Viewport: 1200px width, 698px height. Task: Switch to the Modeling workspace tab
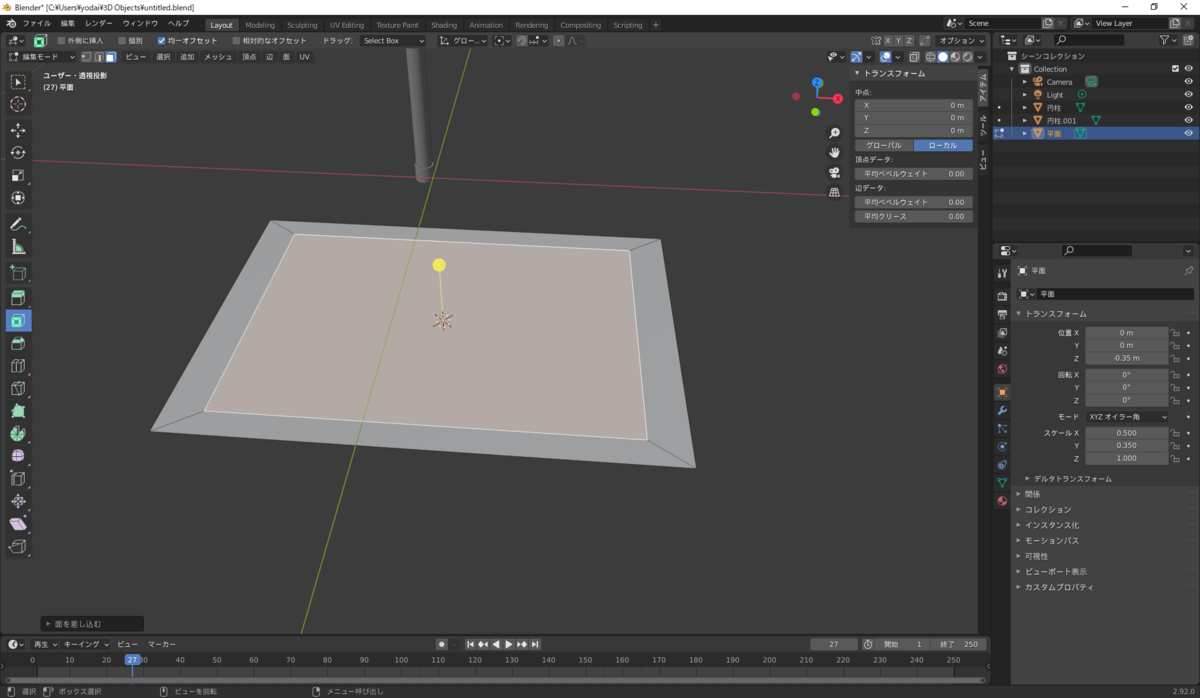pyautogui.click(x=260, y=25)
